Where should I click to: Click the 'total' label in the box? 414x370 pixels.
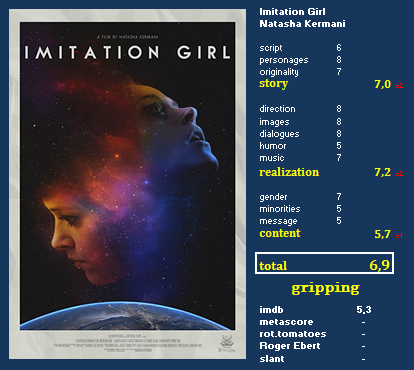(x=273, y=266)
